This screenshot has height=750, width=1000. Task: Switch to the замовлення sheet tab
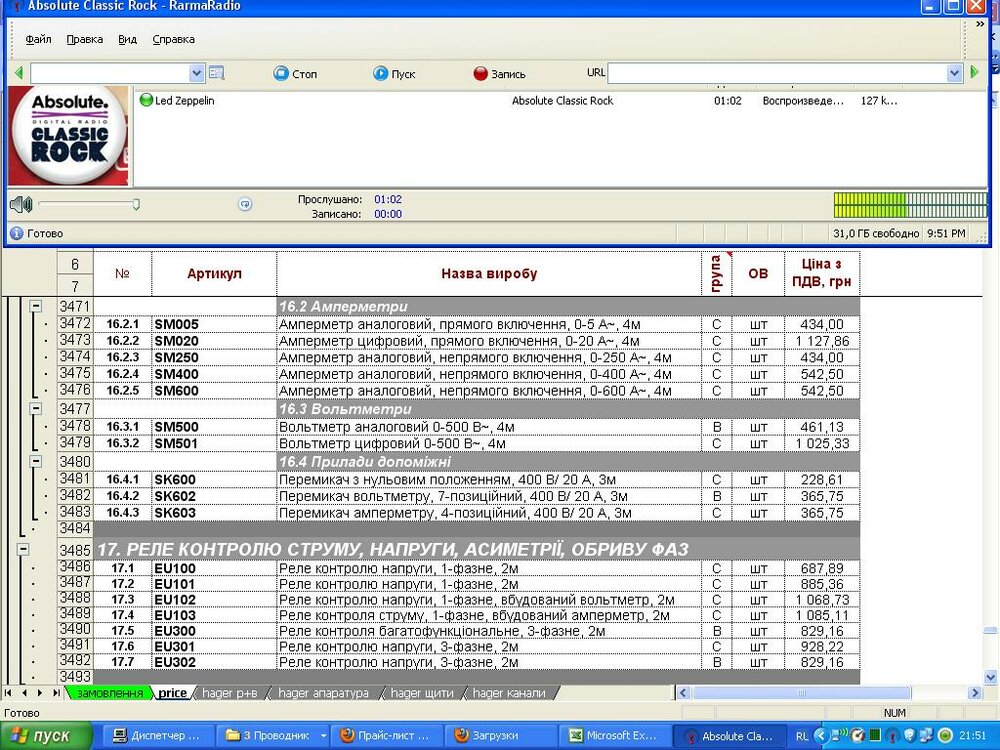[x=109, y=693]
